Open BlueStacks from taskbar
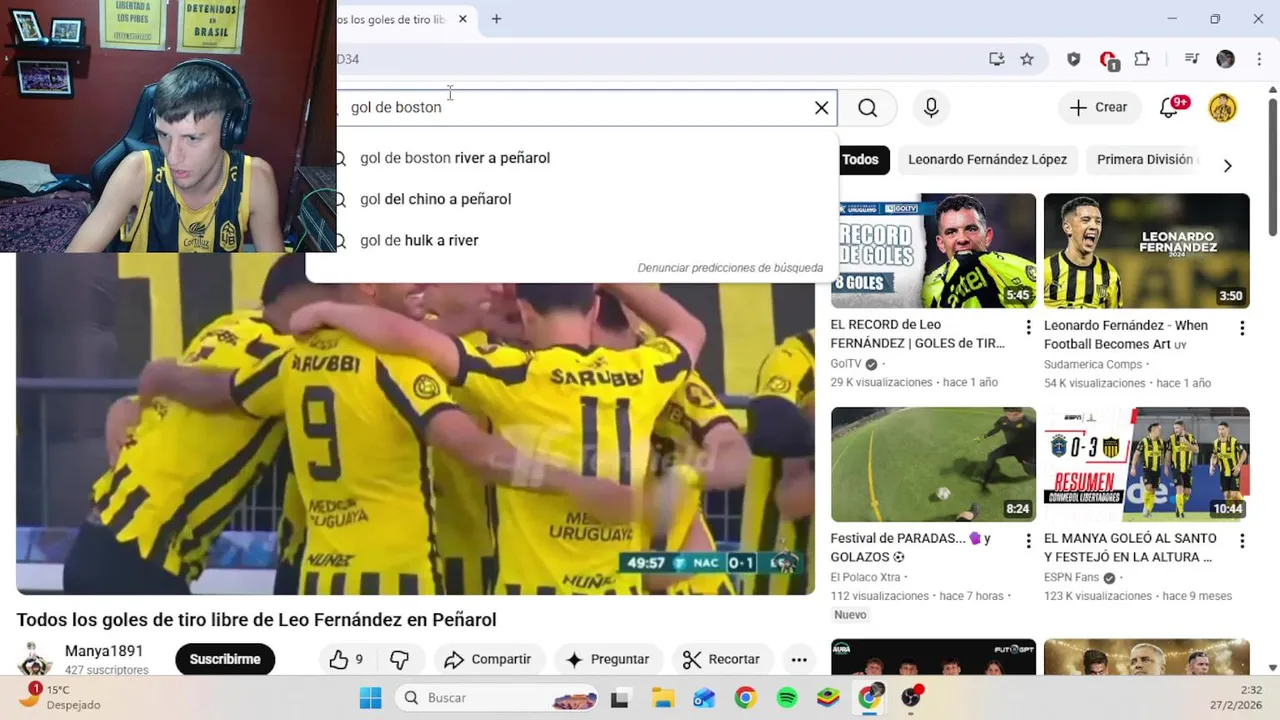This screenshot has width=1280, height=720. 828,698
